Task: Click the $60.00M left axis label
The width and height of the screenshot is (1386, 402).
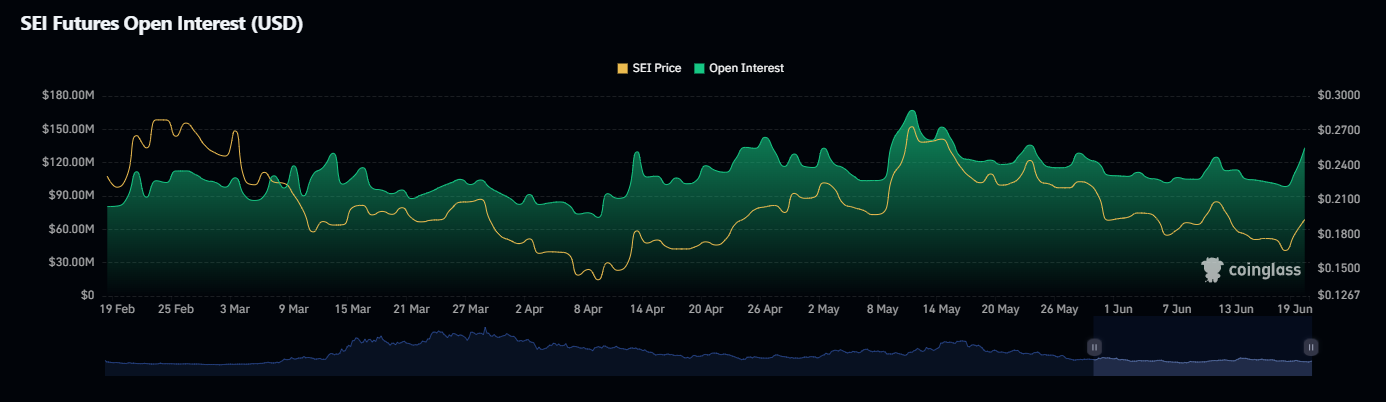Action: tap(71, 229)
